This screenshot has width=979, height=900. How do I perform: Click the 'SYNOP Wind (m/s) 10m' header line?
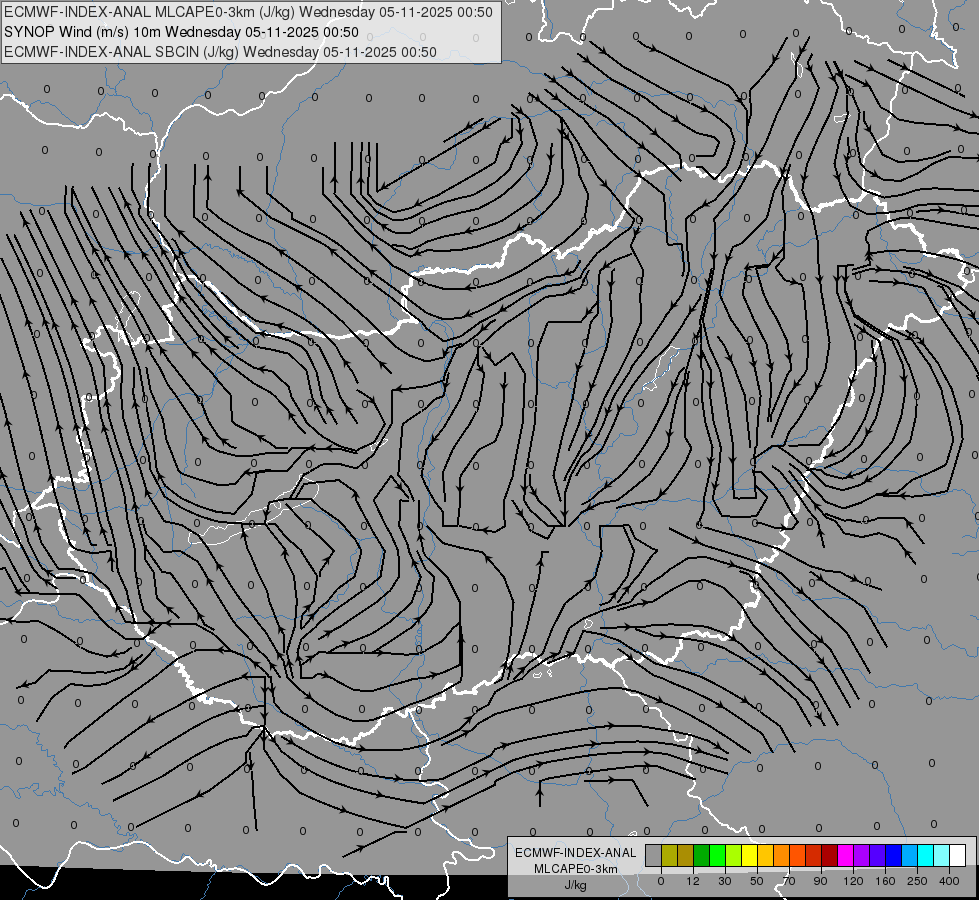[x=181, y=32]
